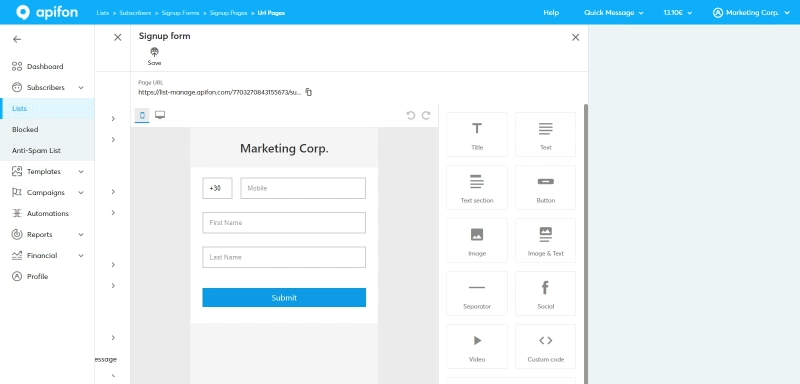Add a Title block

477,135
